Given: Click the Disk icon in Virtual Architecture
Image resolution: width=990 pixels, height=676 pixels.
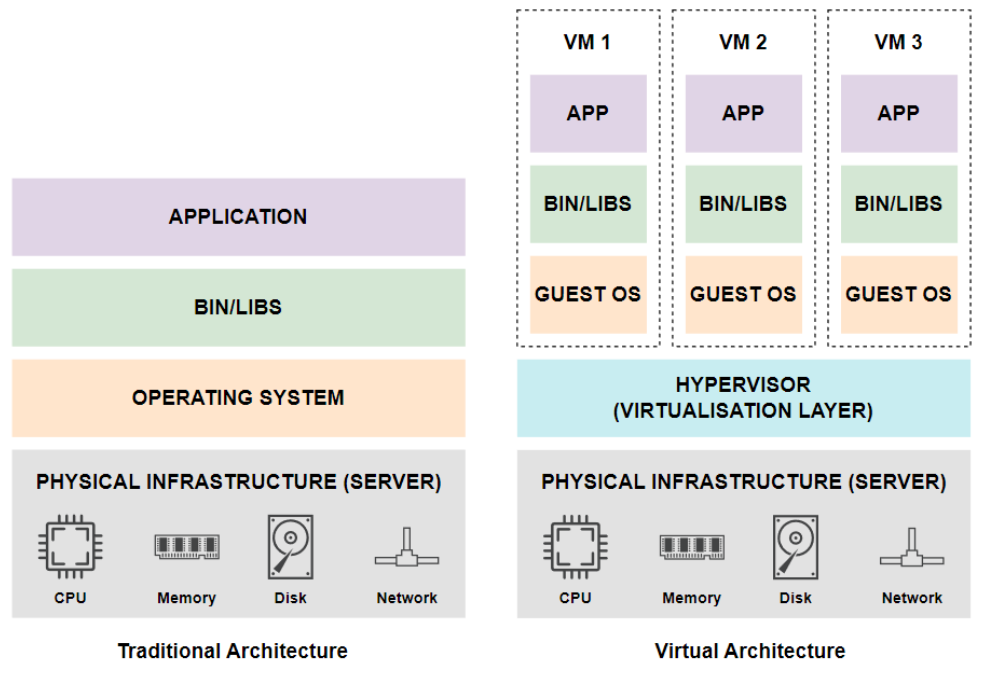Looking at the screenshot, I should [x=796, y=547].
